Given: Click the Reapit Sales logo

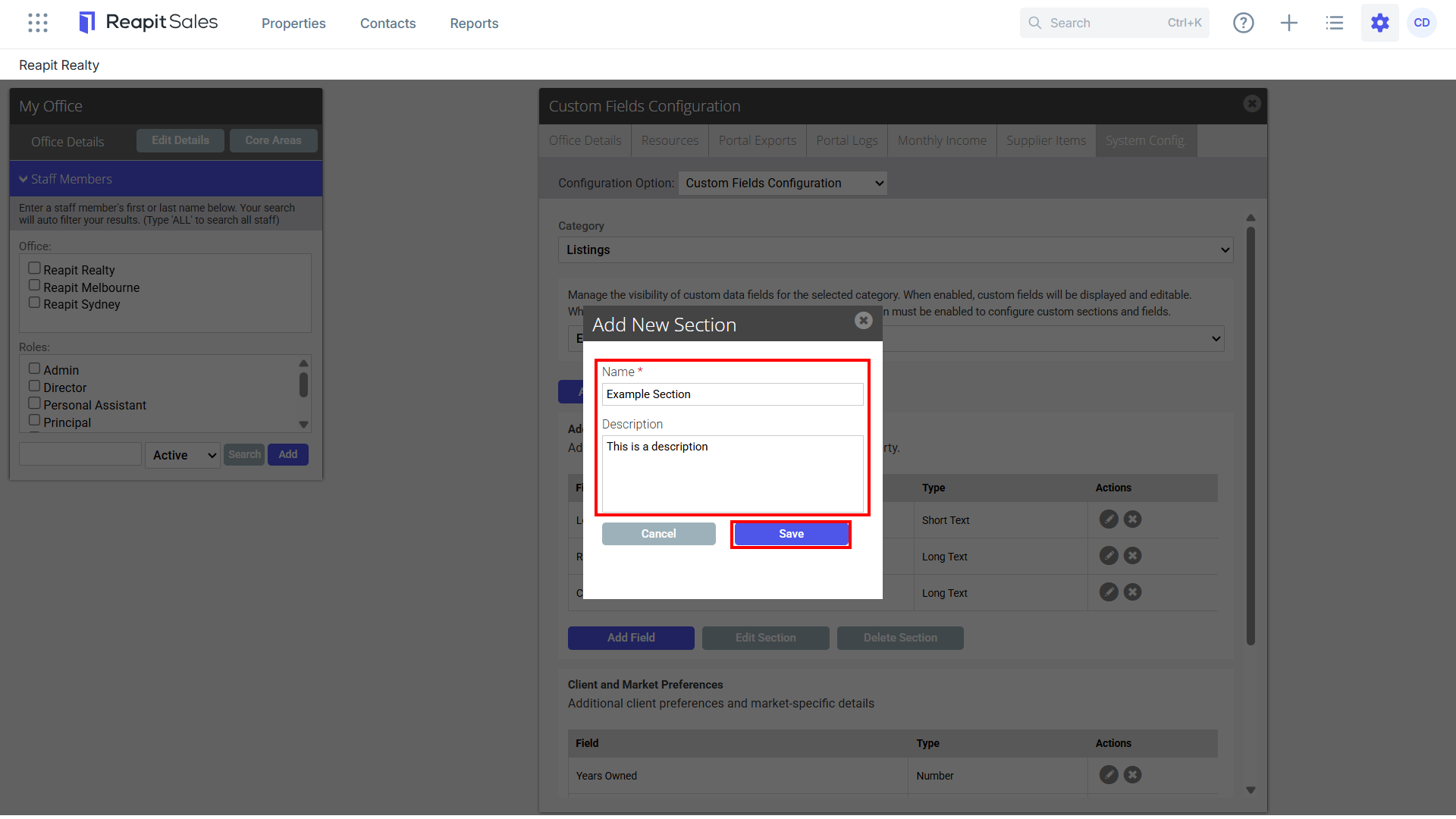Looking at the screenshot, I should (x=149, y=23).
